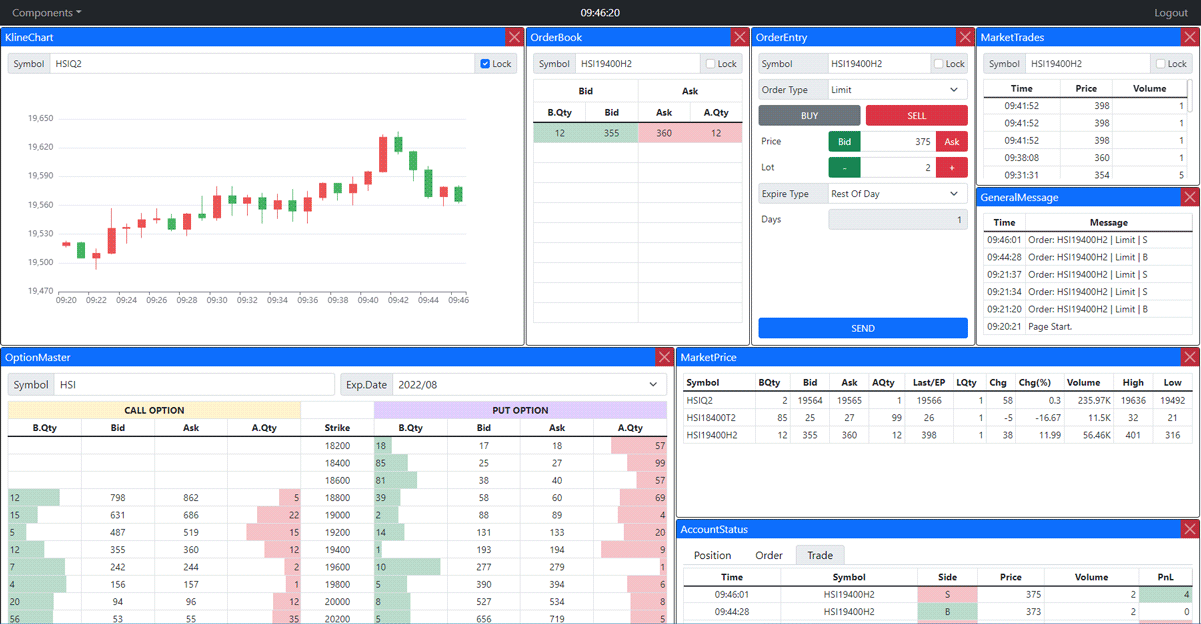The width and height of the screenshot is (1201, 624).
Task: Click the SELL button in OrderEntry
Action: pos(916,116)
